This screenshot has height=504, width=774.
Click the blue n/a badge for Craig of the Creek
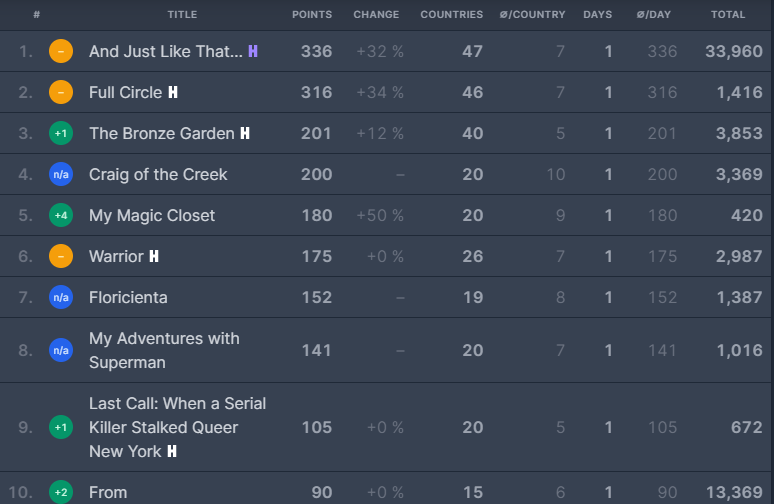[61, 174]
